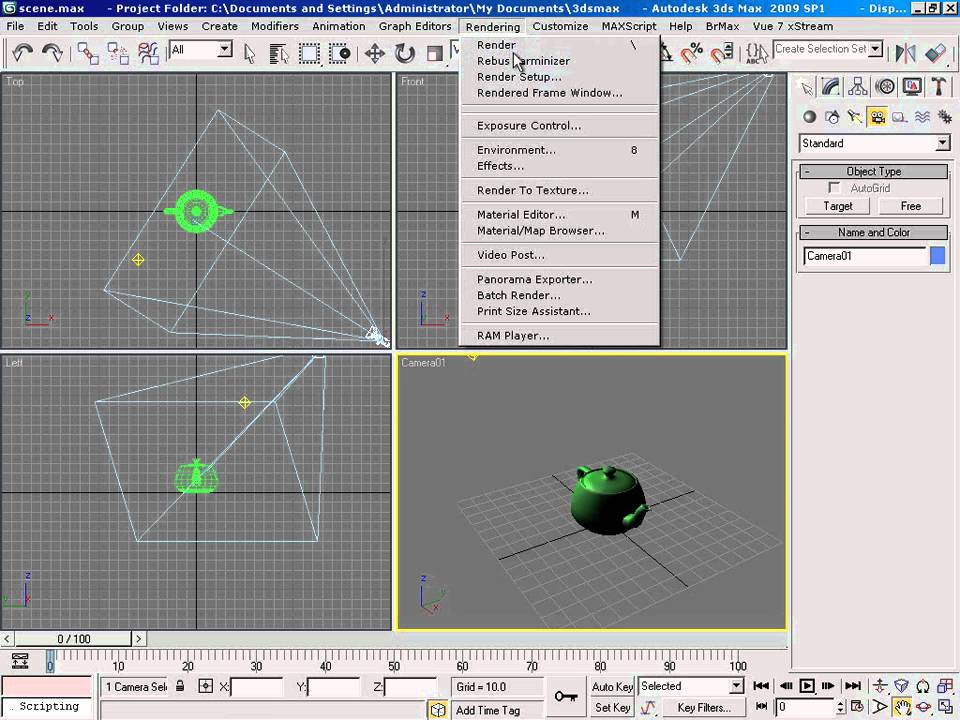Select the Cameras category icon
The height and width of the screenshot is (720, 960).
[x=877, y=116]
